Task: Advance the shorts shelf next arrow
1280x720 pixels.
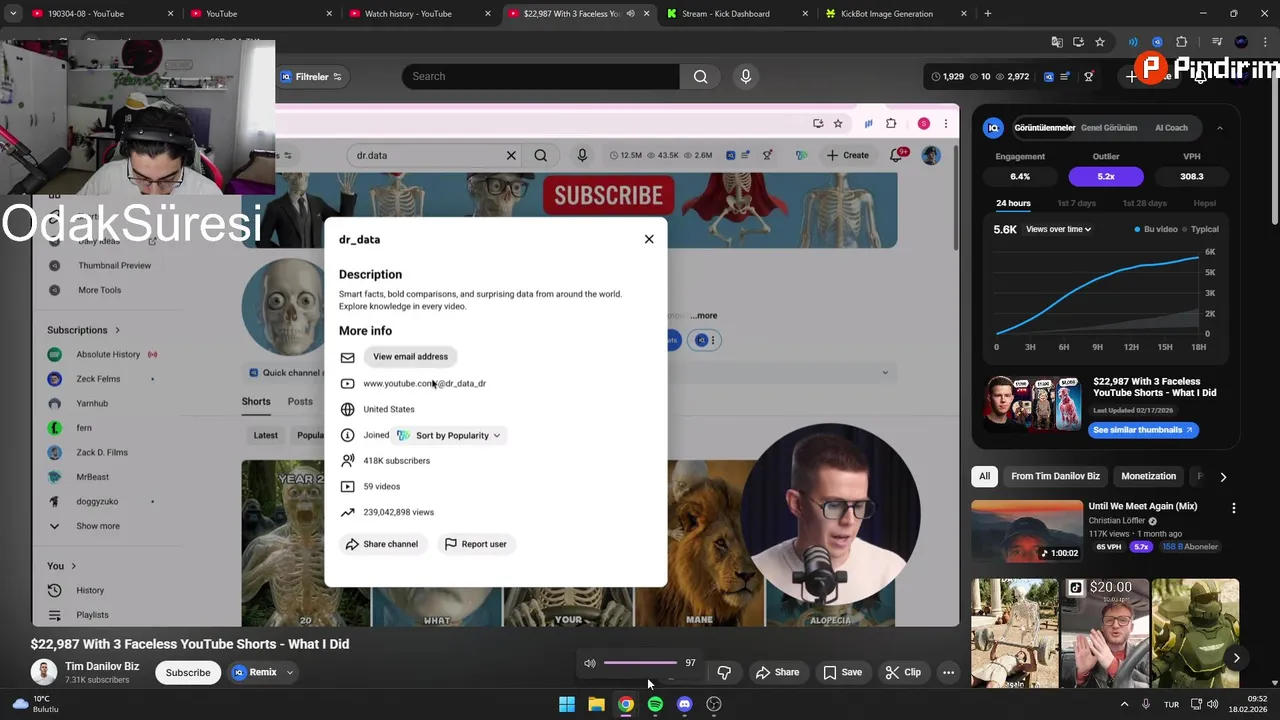Action: 1236,658
